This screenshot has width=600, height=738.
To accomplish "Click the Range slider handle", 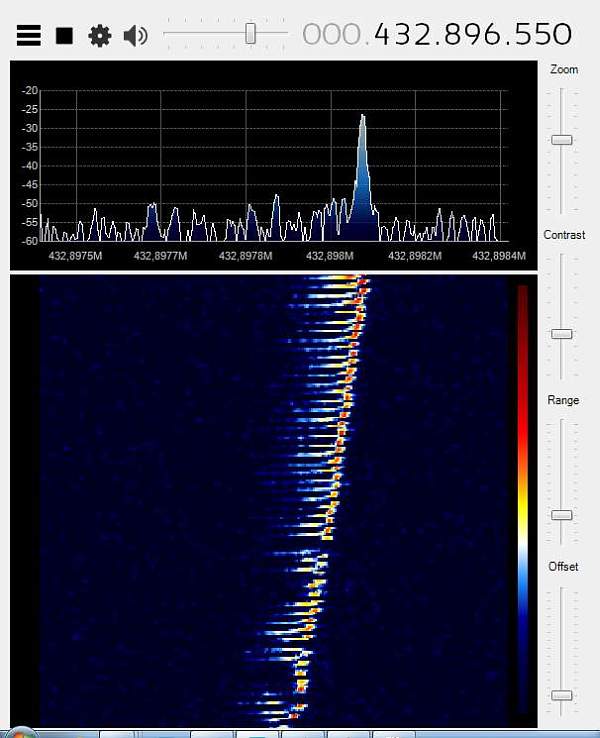I will pos(562,515).
